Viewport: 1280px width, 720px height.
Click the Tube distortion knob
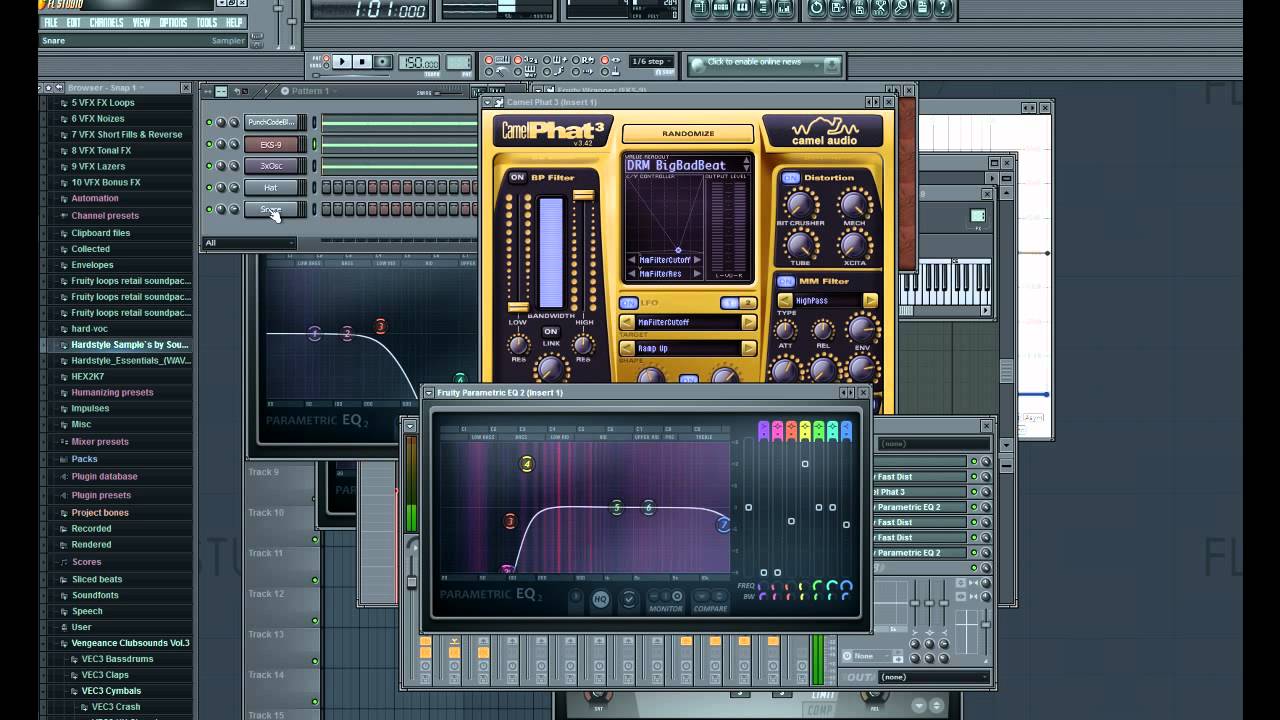tap(800, 244)
